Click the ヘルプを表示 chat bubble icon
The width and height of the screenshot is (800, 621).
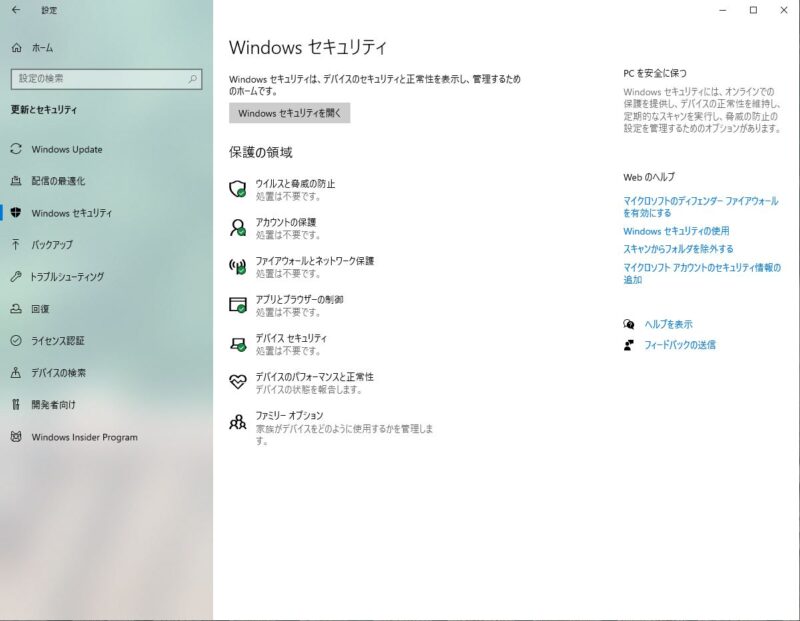pyautogui.click(x=629, y=324)
